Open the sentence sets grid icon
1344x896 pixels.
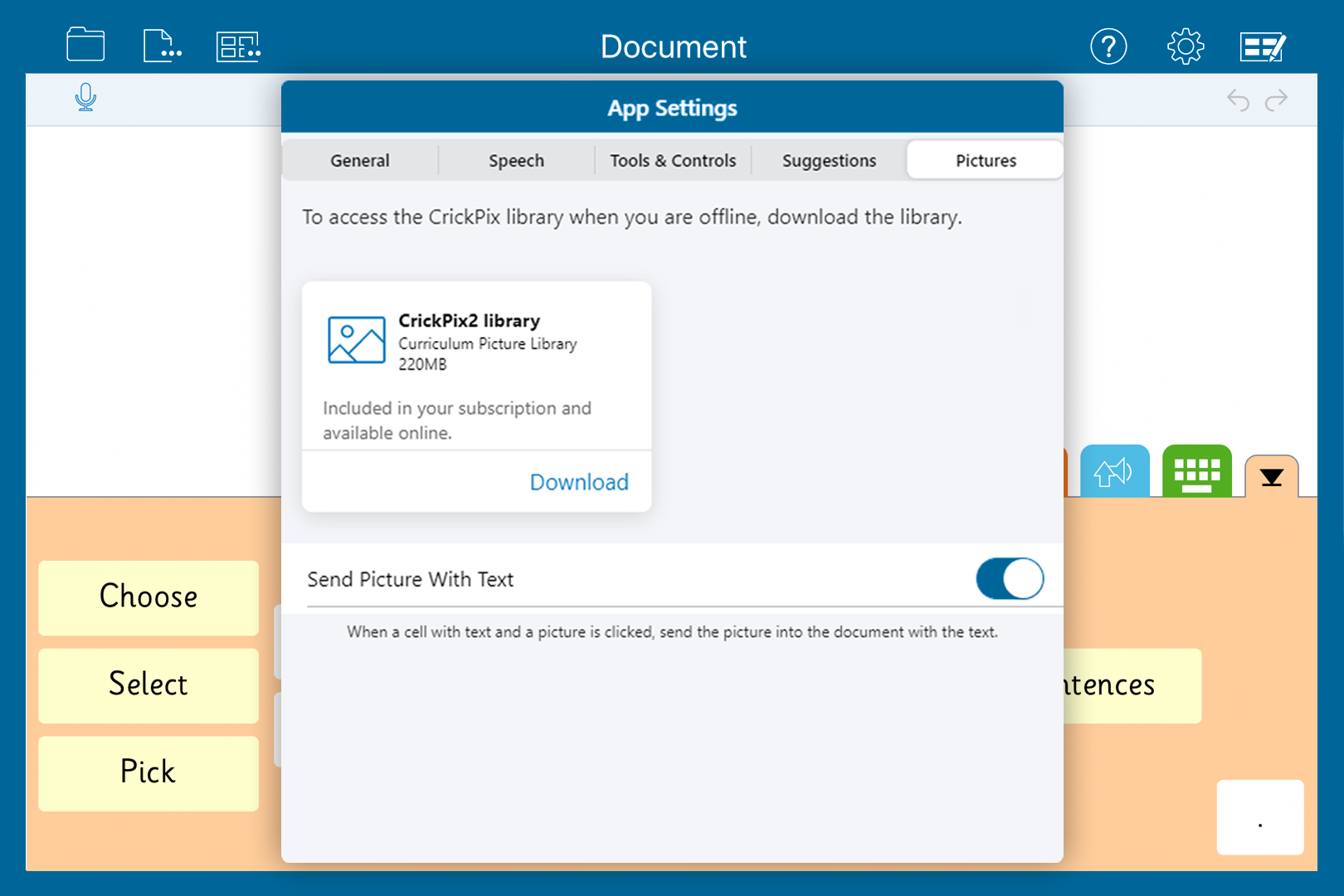click(239, 46)
